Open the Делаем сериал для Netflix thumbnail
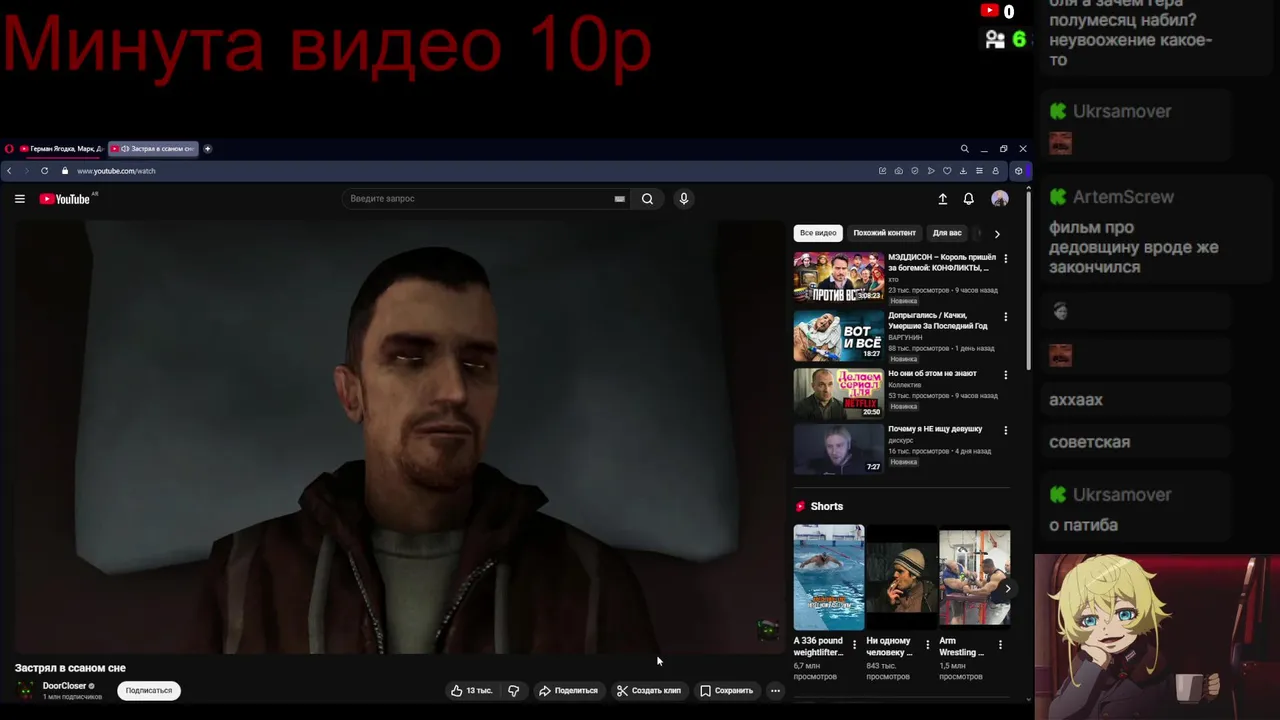Image resolution: width=1280 pixels, height=720 pixels. [x=839, y=393]
